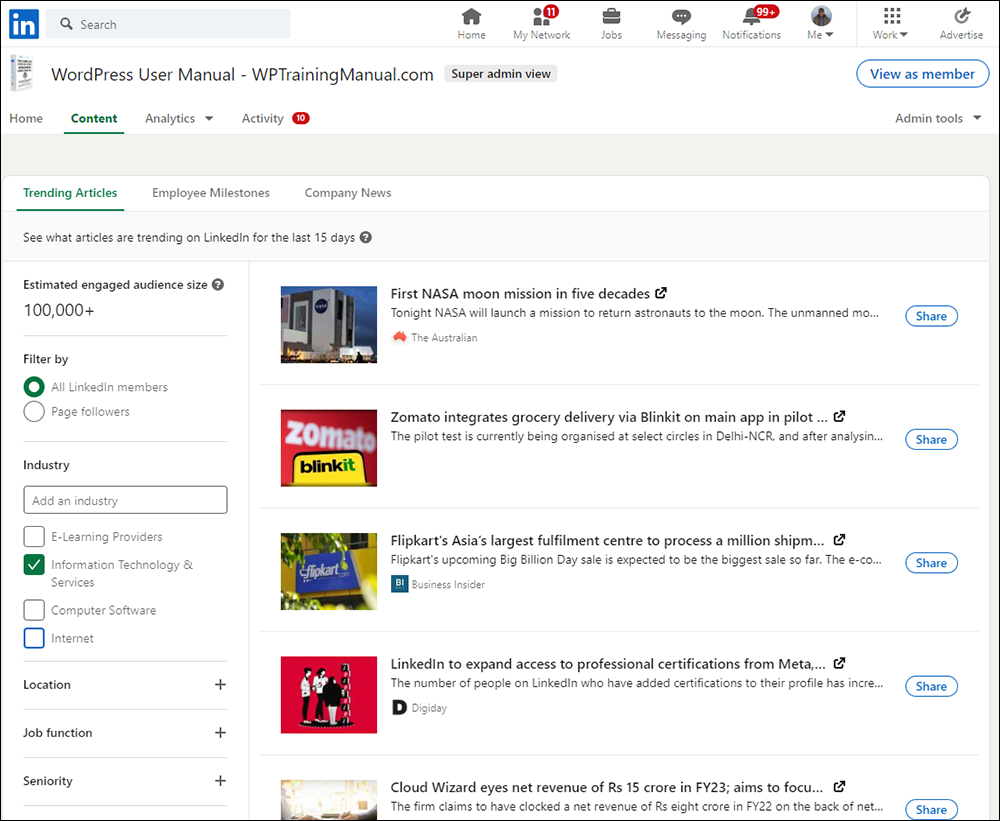Open Flipkart's Asia's largest fulfilment title
Viewport: 1000px width, 821px height.
point(607,540)
